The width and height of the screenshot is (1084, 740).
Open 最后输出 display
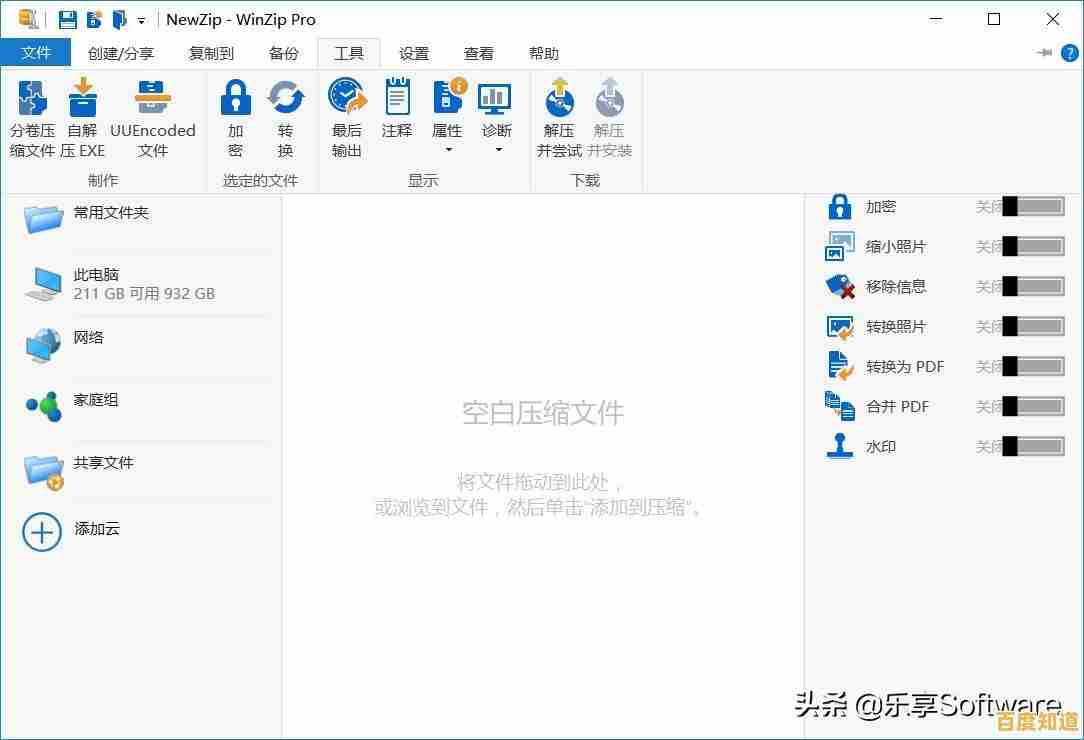pos(346,110)
